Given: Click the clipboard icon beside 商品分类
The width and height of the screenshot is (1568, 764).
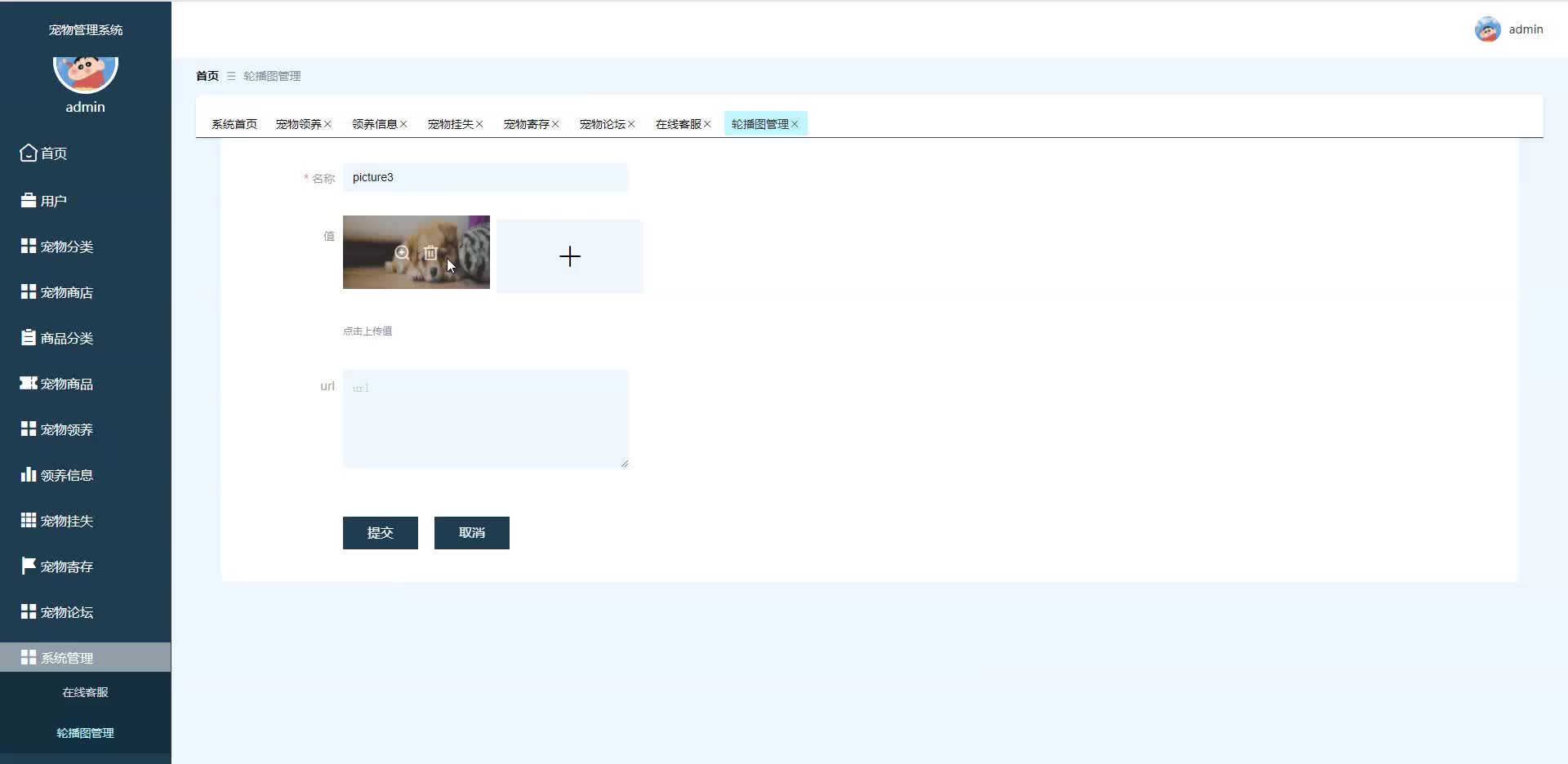Looking at the screenshot, I should click(29, 337).
